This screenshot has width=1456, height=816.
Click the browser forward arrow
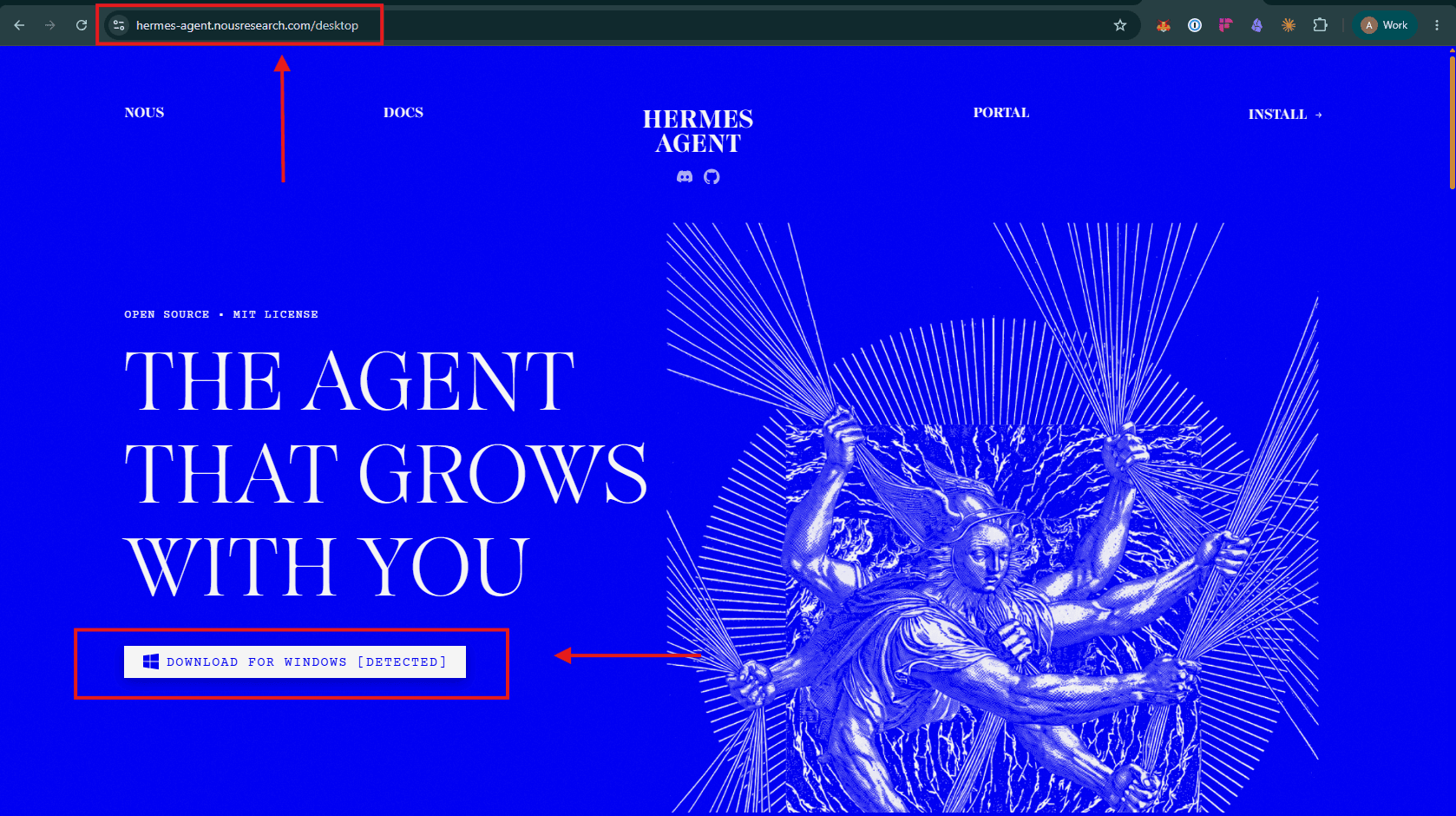click(x=50, y=25)
